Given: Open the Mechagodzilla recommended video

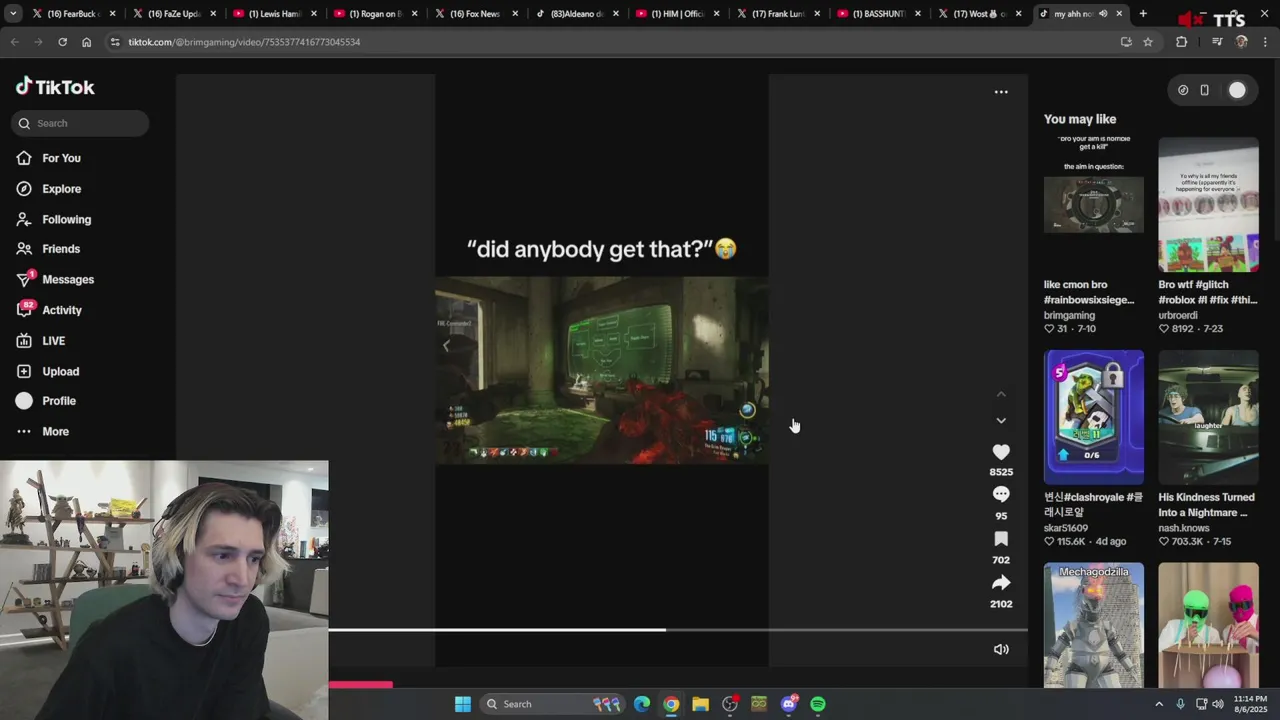Looking at the screenshot, I should pyautogui.click(x=1094, y=625).
